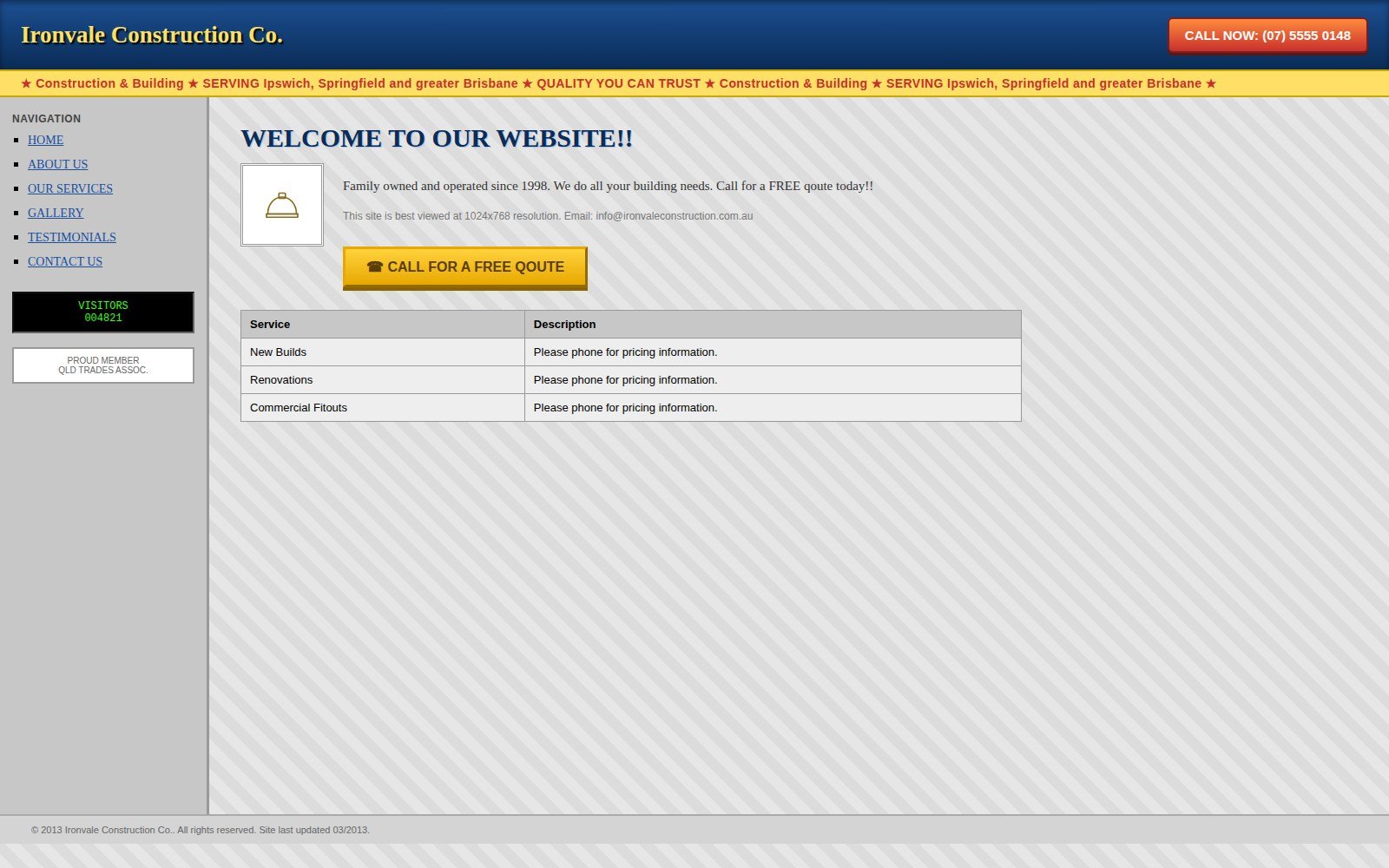This screenshot has height=868, width=1389.
Task: Click the Proud Member QLD Trades Assoc. badge
Action: pyautogui.click(x=103, y=365)
